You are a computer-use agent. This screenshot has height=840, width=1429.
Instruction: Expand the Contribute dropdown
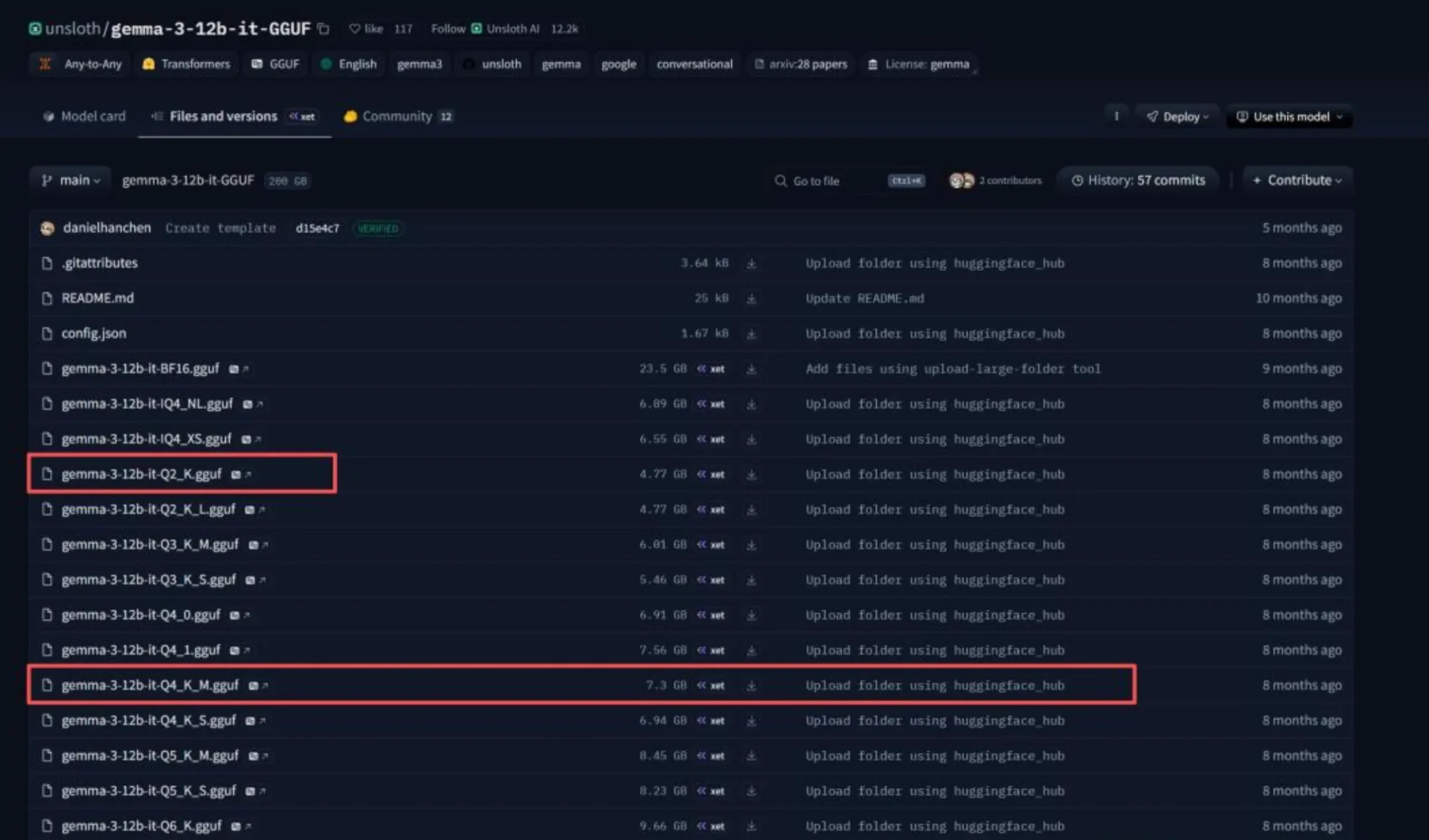pyautogui.click(x=1297, y=180)
